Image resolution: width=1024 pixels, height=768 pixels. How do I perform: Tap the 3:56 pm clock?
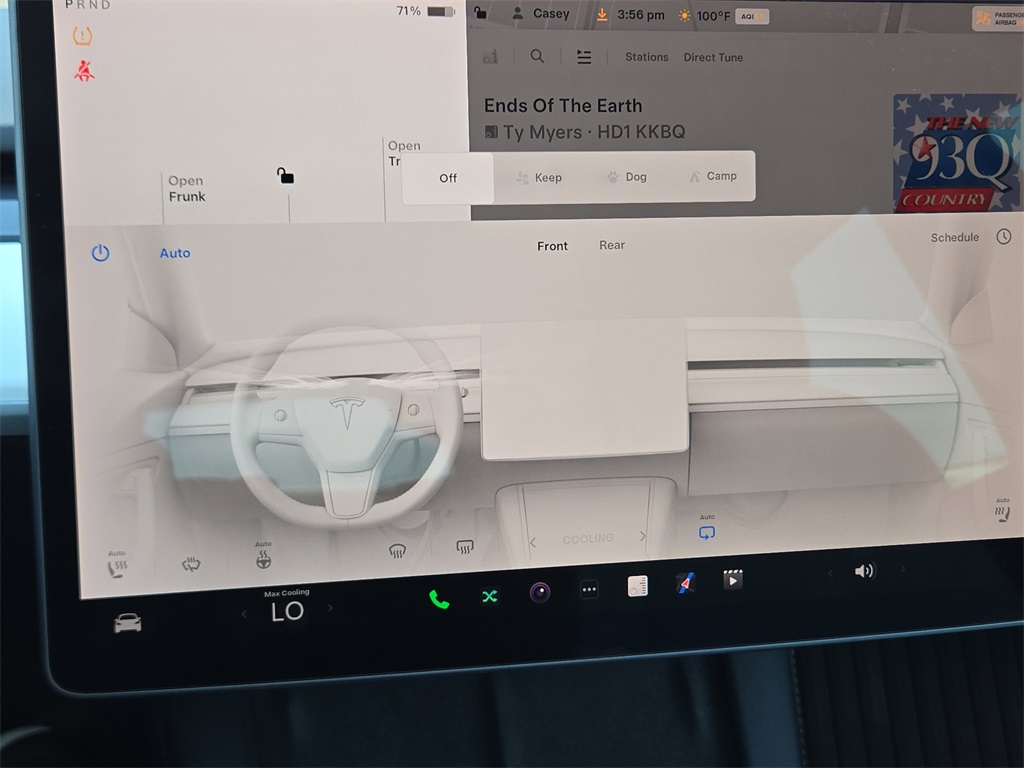tap(641, 15)
